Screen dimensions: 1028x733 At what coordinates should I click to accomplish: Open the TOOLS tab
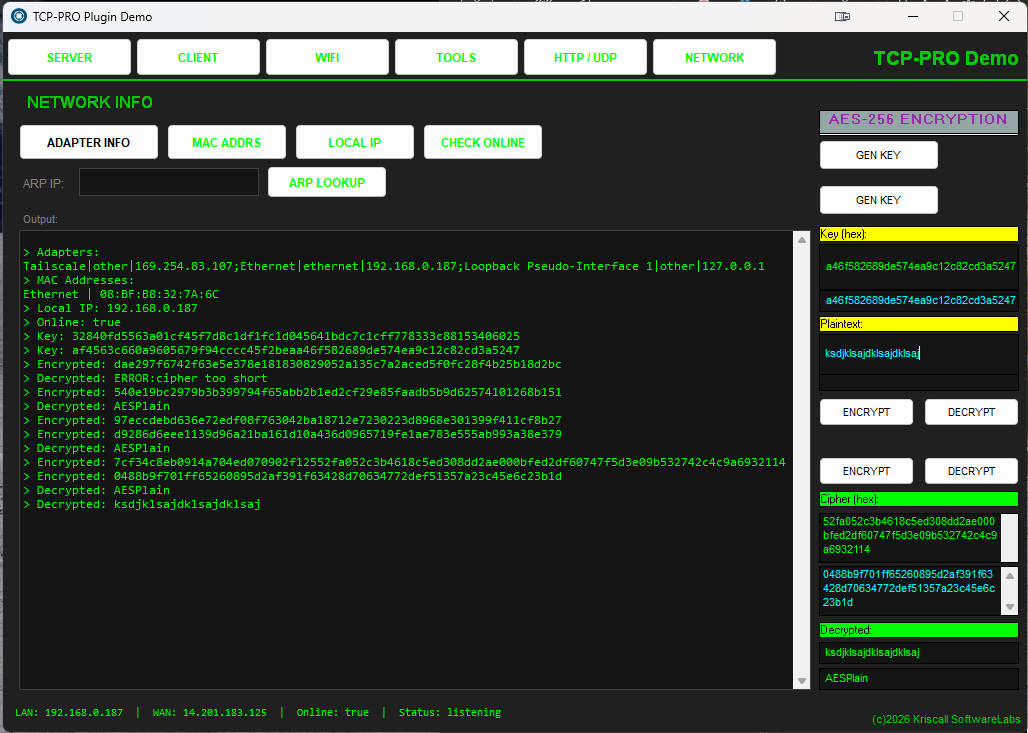pyautogui.click(x=456, y=57)
